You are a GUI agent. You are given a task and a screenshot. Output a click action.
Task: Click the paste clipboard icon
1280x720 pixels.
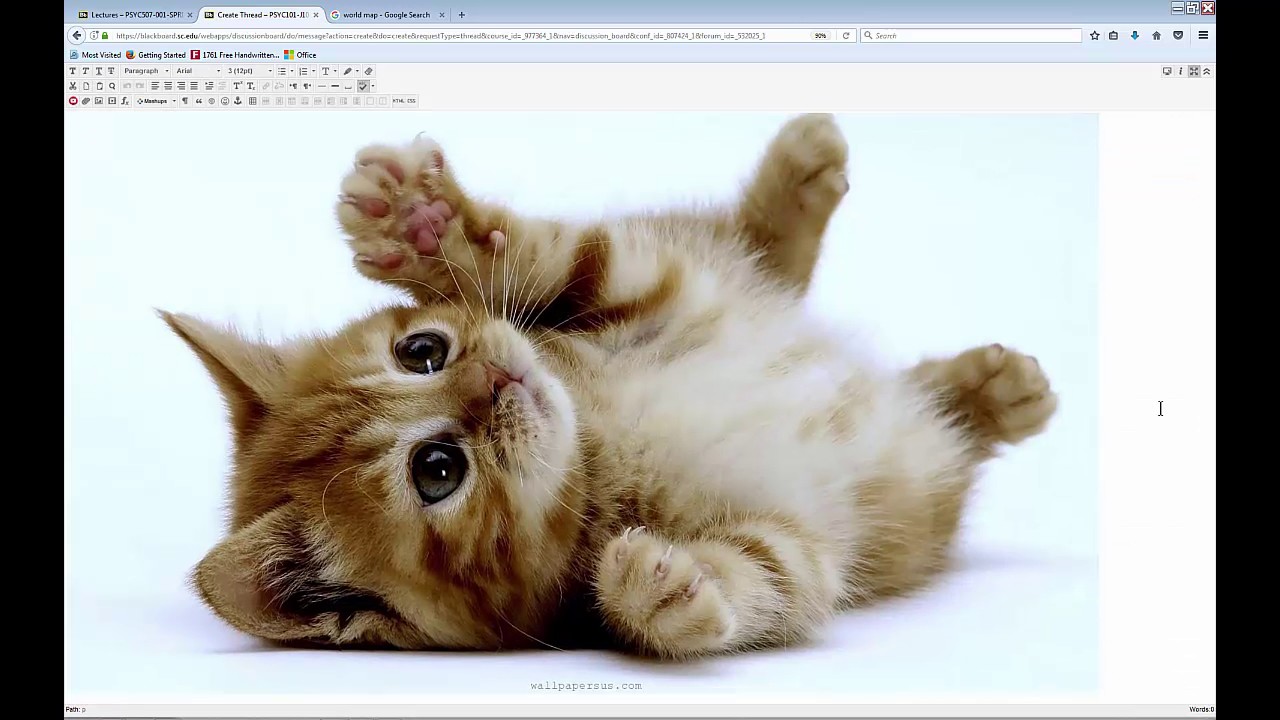[x=98, y=86]
